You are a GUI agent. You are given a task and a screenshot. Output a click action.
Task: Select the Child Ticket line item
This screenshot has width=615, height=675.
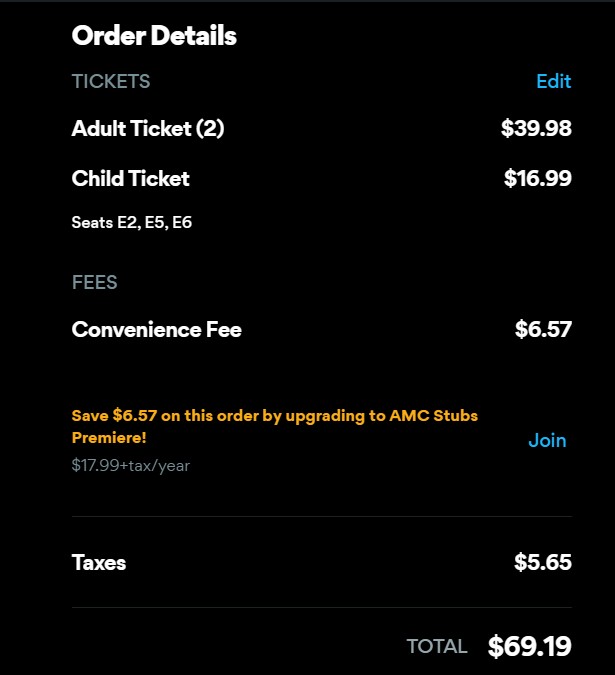(x=131, y=179)
